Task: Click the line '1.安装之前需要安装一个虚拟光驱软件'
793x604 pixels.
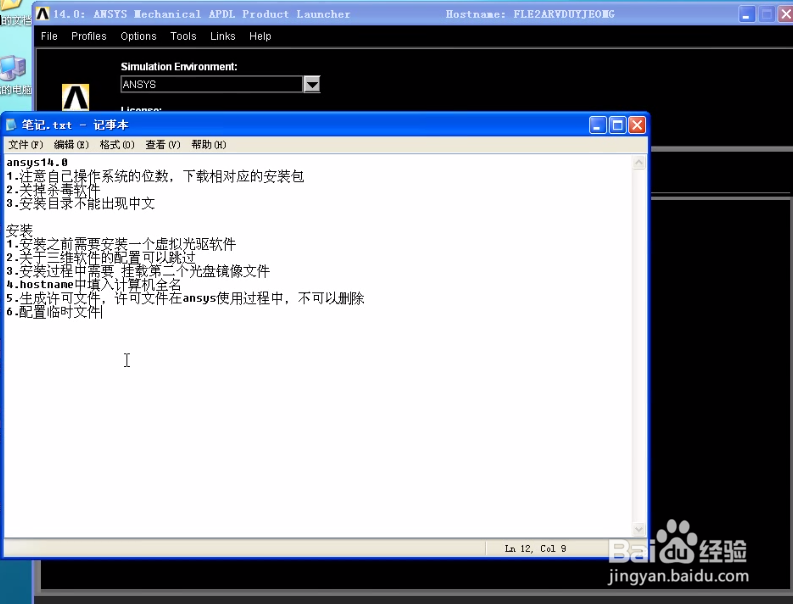Action: [x=121, y=244]
